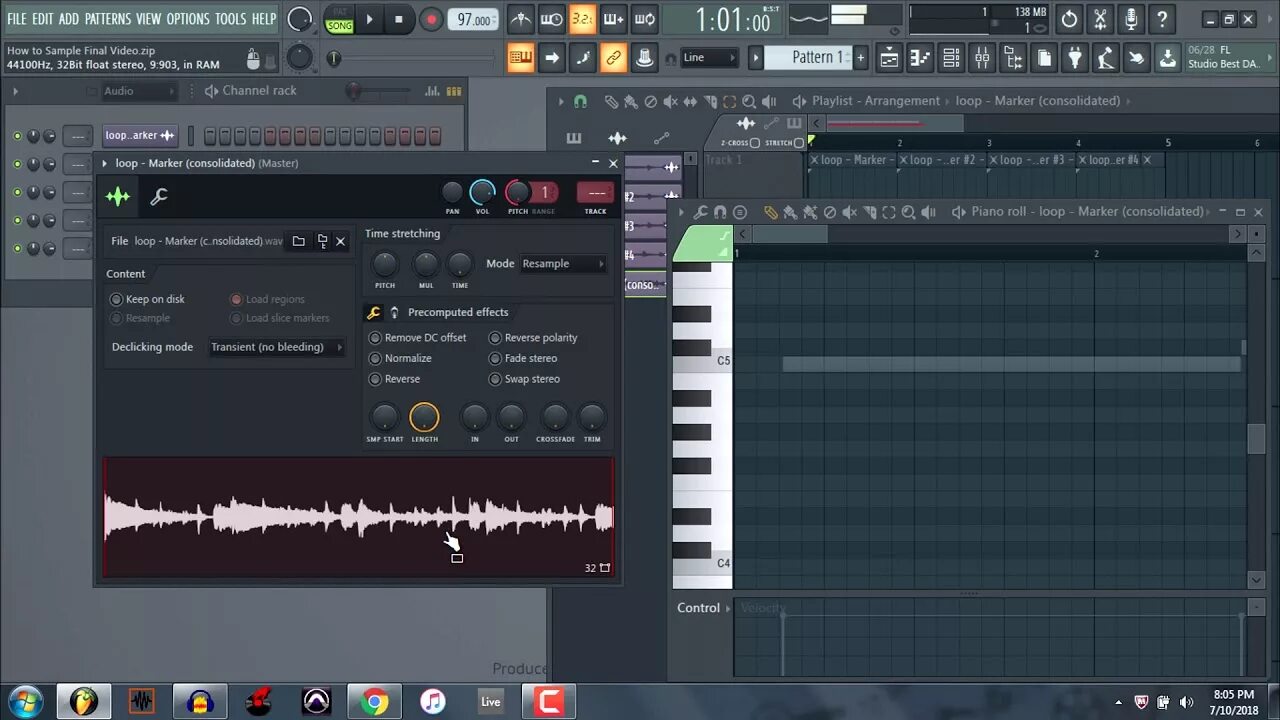Viewport: 1280px width, 720px height.
Task: Select the mute tool in playlist toolbar
Action: (x=670, y=101)
